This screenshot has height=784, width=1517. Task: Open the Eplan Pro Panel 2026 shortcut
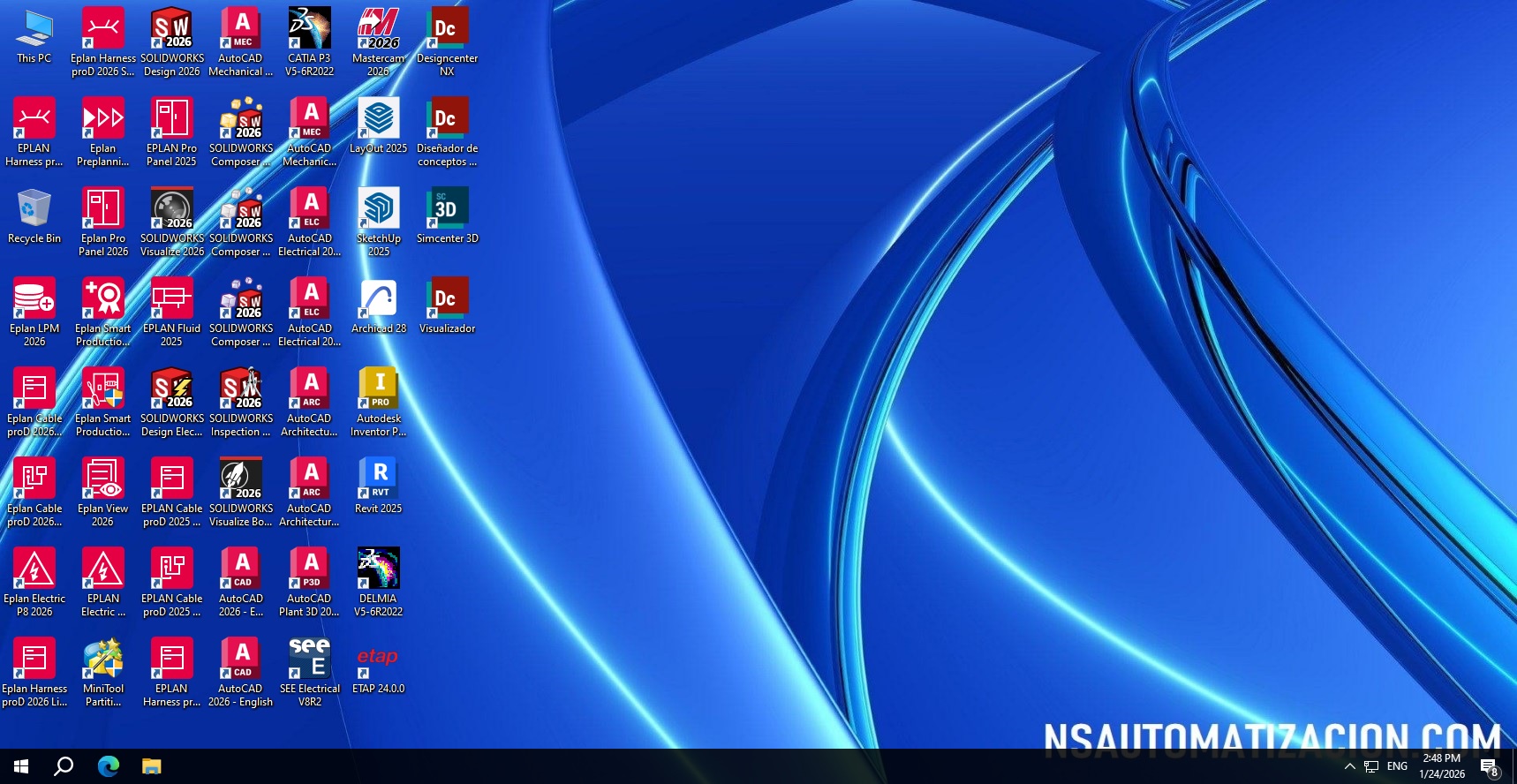click(x=103, y=222)
